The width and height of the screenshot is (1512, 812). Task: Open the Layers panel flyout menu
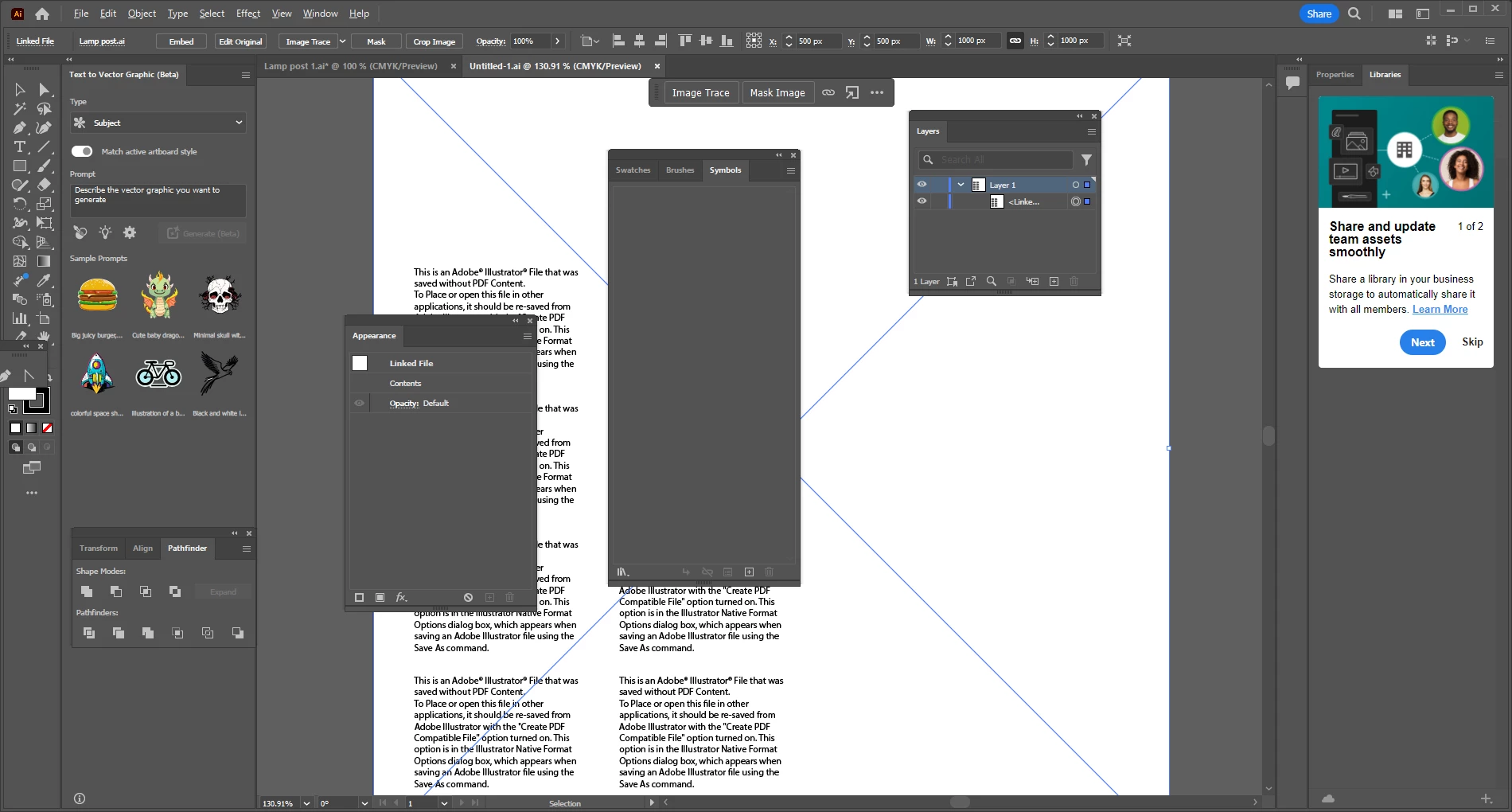coord(1092,131)
